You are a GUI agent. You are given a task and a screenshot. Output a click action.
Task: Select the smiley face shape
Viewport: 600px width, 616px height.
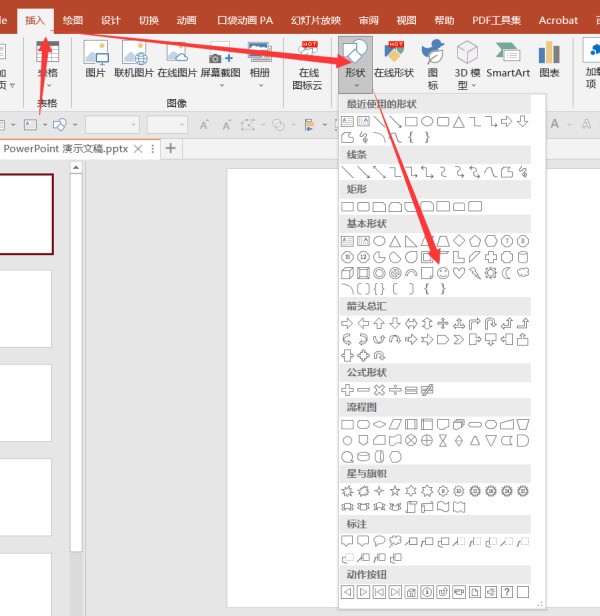[443, 272]
